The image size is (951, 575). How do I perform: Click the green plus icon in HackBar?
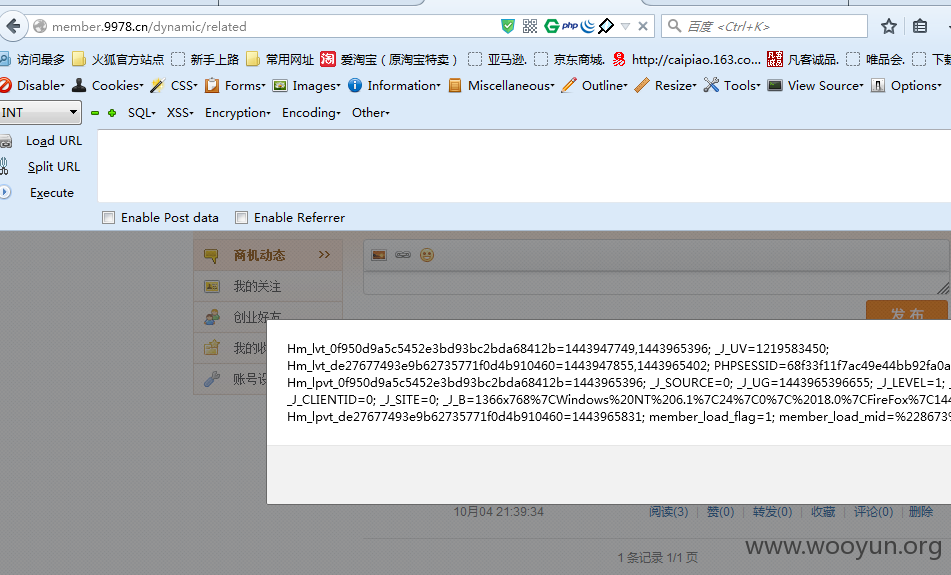click(x=112, y=113)
